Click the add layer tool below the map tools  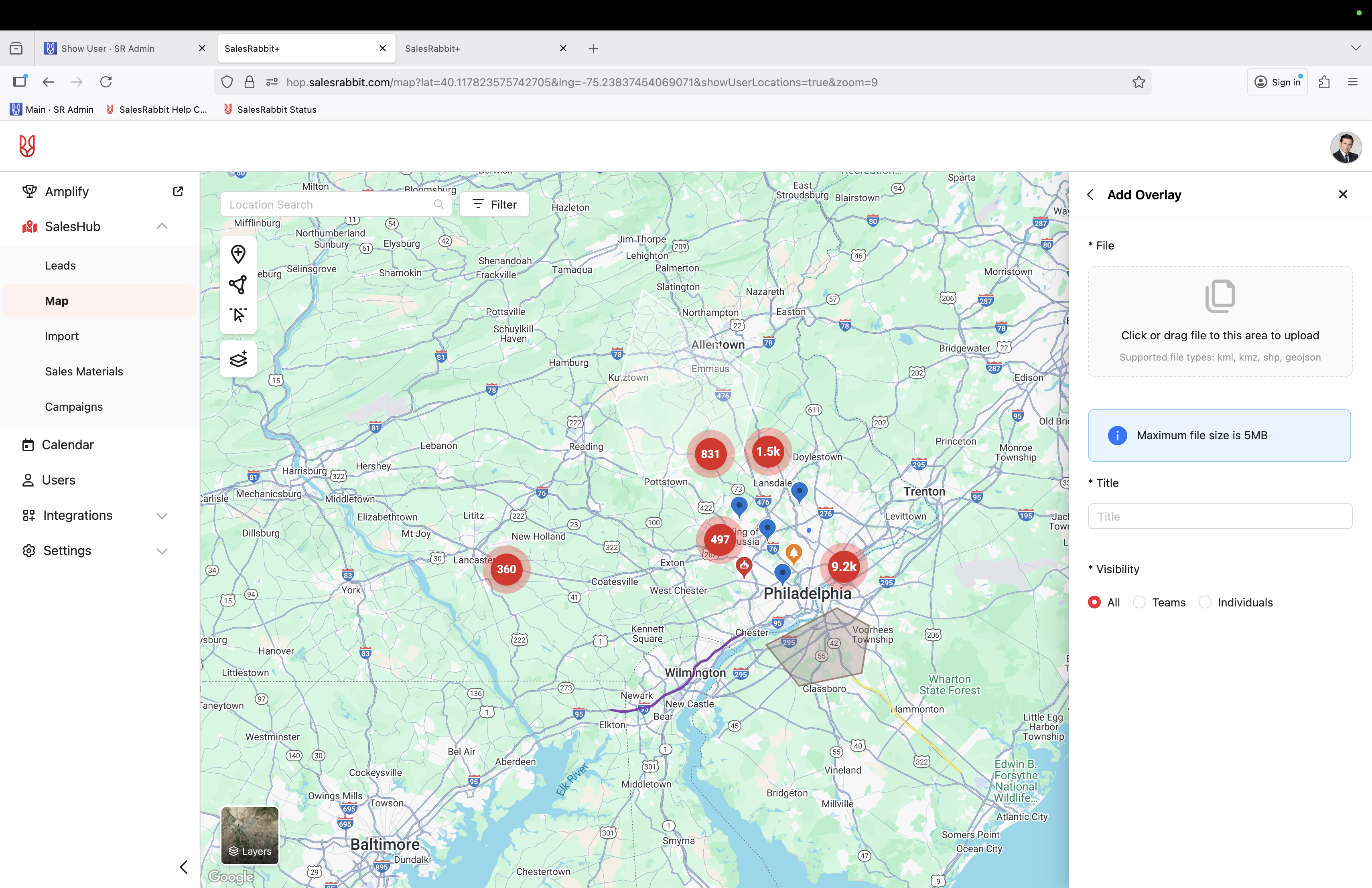238,359
